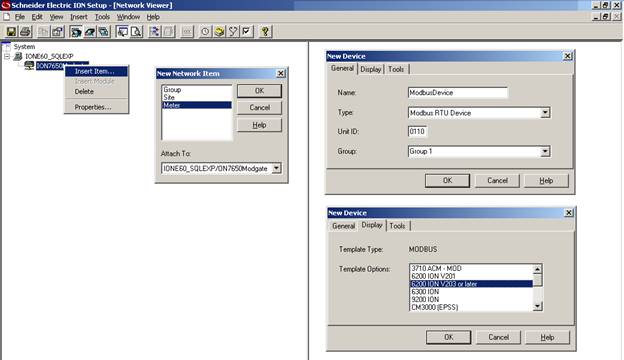Viewport: 624px width, 360px height.
Task: Open the Edit menu
Action: pyautogui.click(x=37, y=17)
